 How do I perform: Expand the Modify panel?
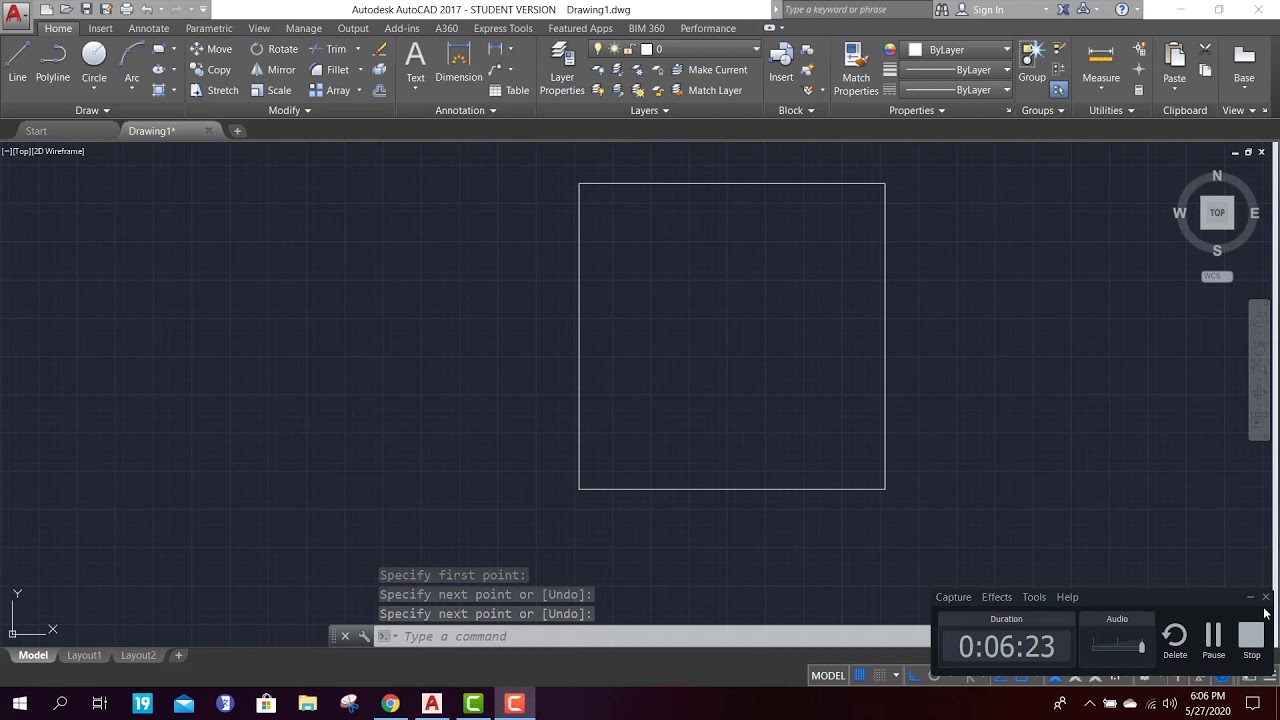(x=290, y=110)
